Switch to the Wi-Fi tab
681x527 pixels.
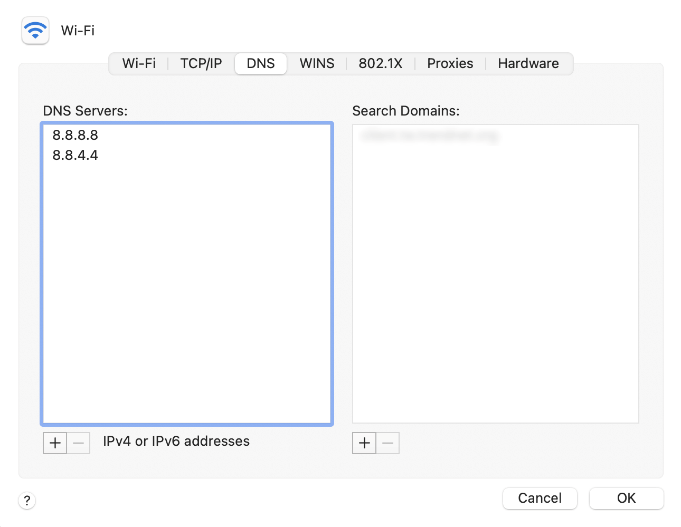pos(139,63)
